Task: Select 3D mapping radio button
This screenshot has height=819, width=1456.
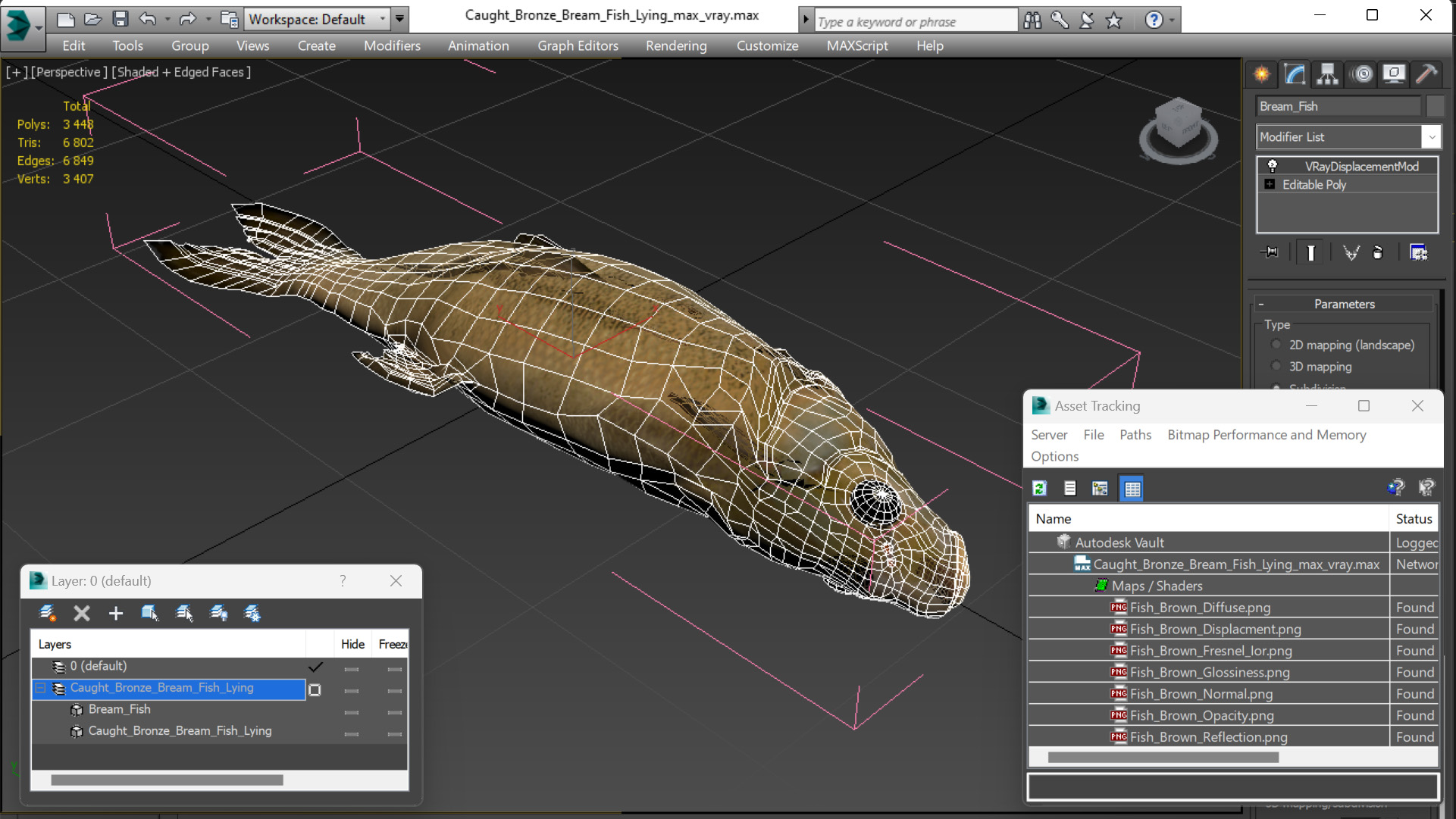Action: (1276, 367)
